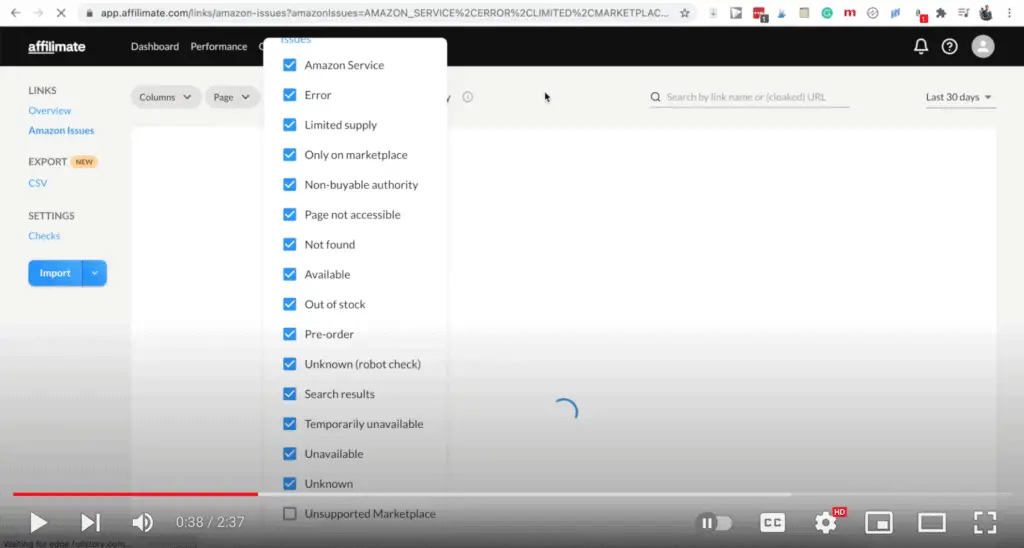Search by link name or URL field

[x=749, y=97]
